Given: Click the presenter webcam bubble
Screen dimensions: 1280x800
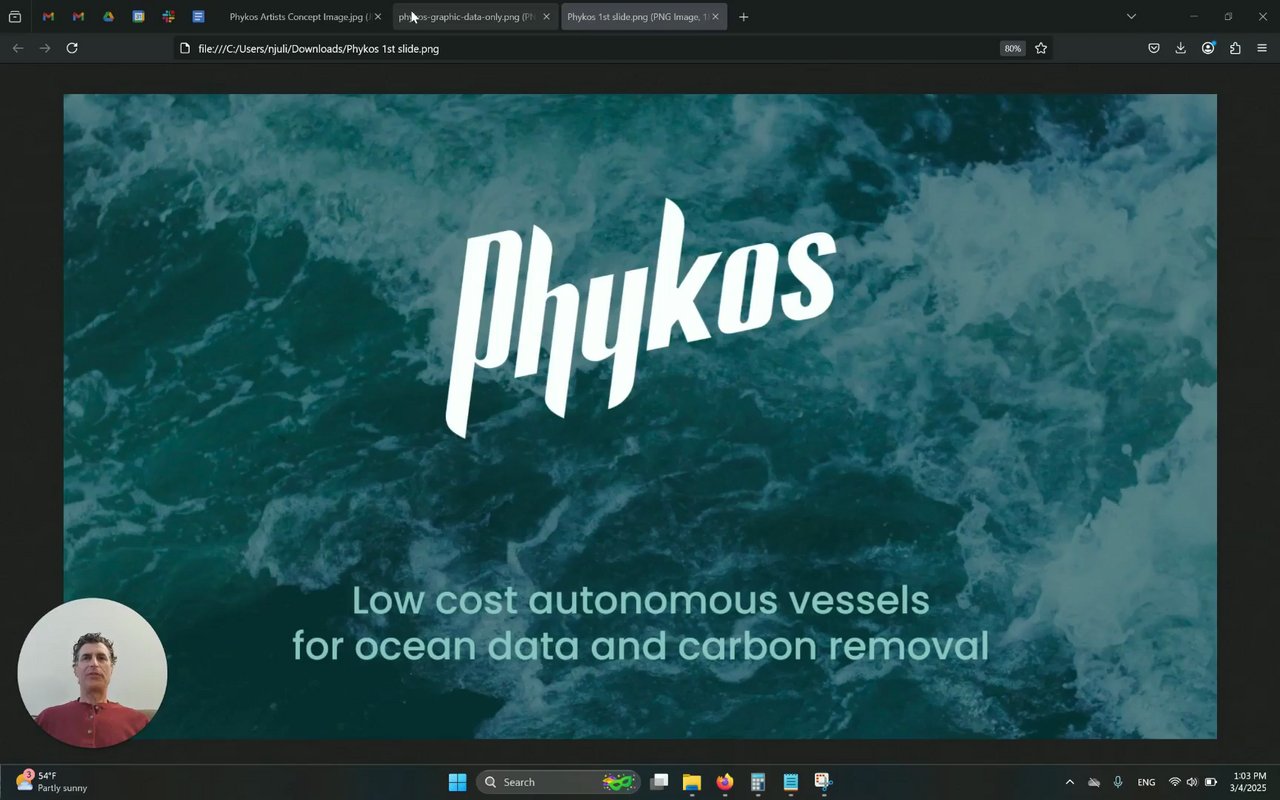Looking at the screenshot, I should coord(92,673).
